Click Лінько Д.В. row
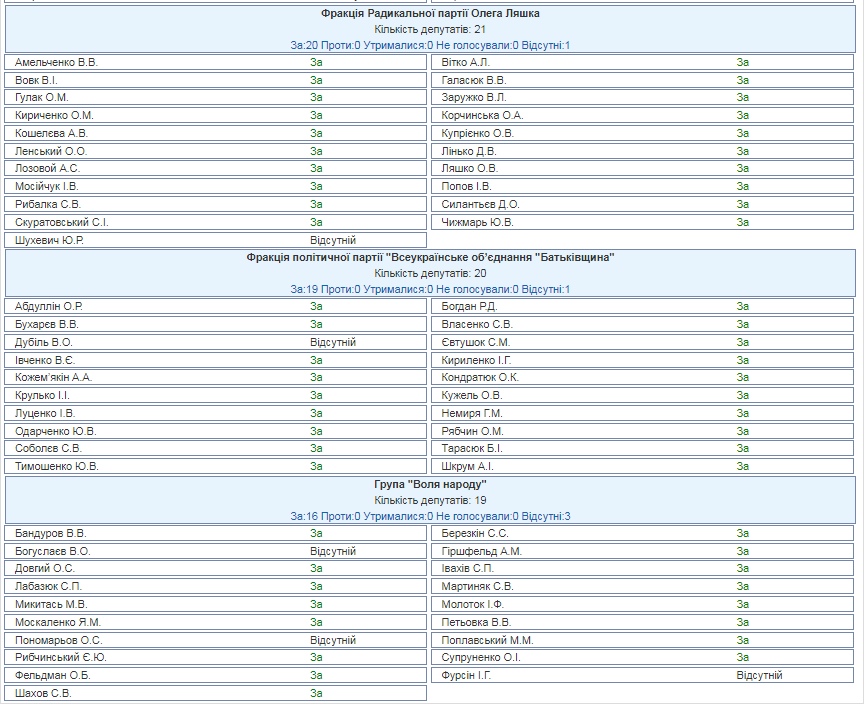This screenshot has width=867, height=709. (x=643, y=151)
